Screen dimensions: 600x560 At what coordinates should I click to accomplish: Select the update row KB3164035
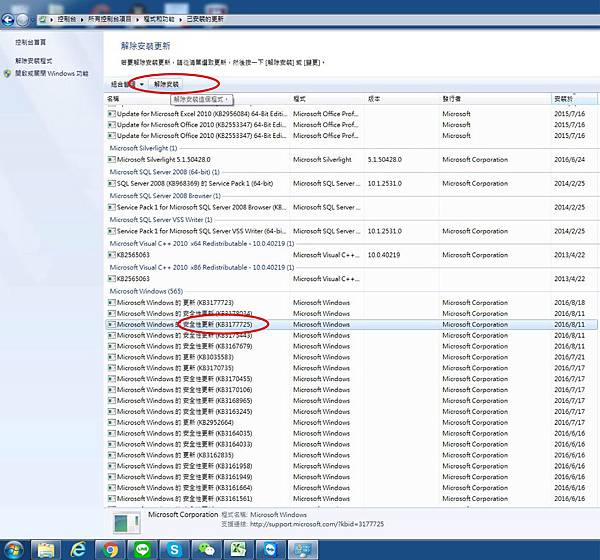point(351,434)
